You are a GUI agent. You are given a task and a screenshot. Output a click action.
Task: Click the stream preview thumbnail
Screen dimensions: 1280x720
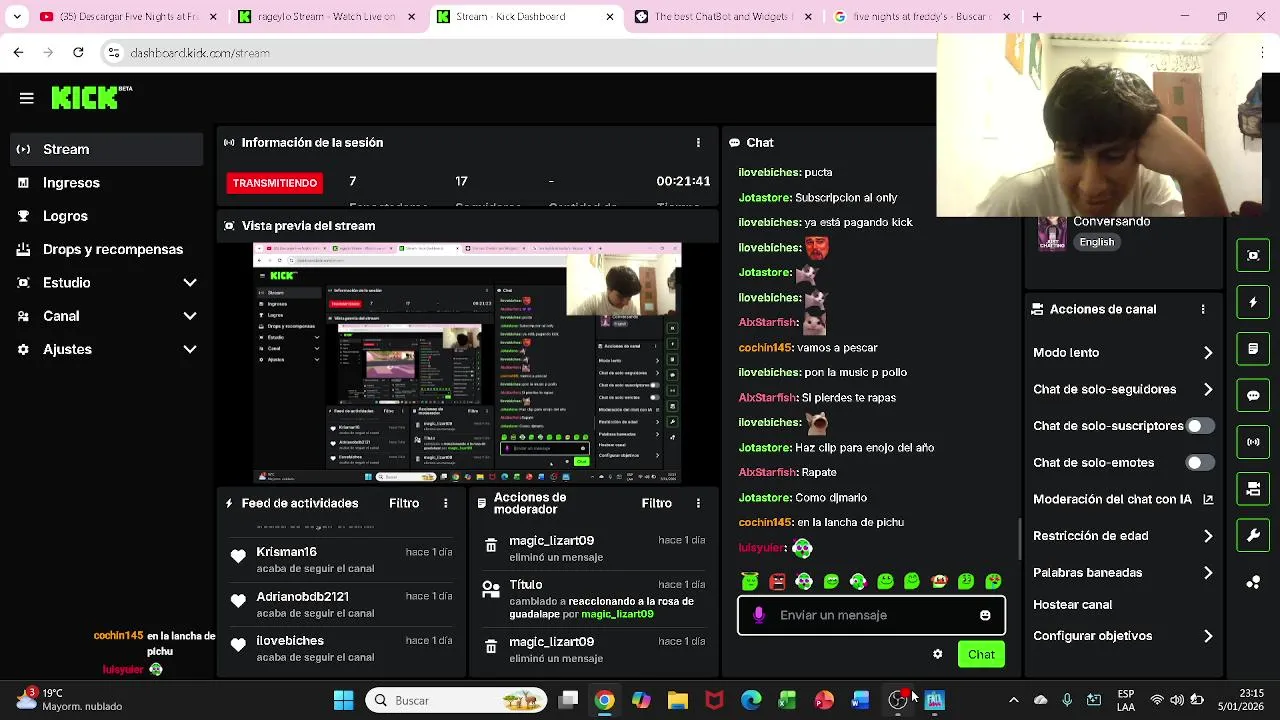tap(467, 363)
